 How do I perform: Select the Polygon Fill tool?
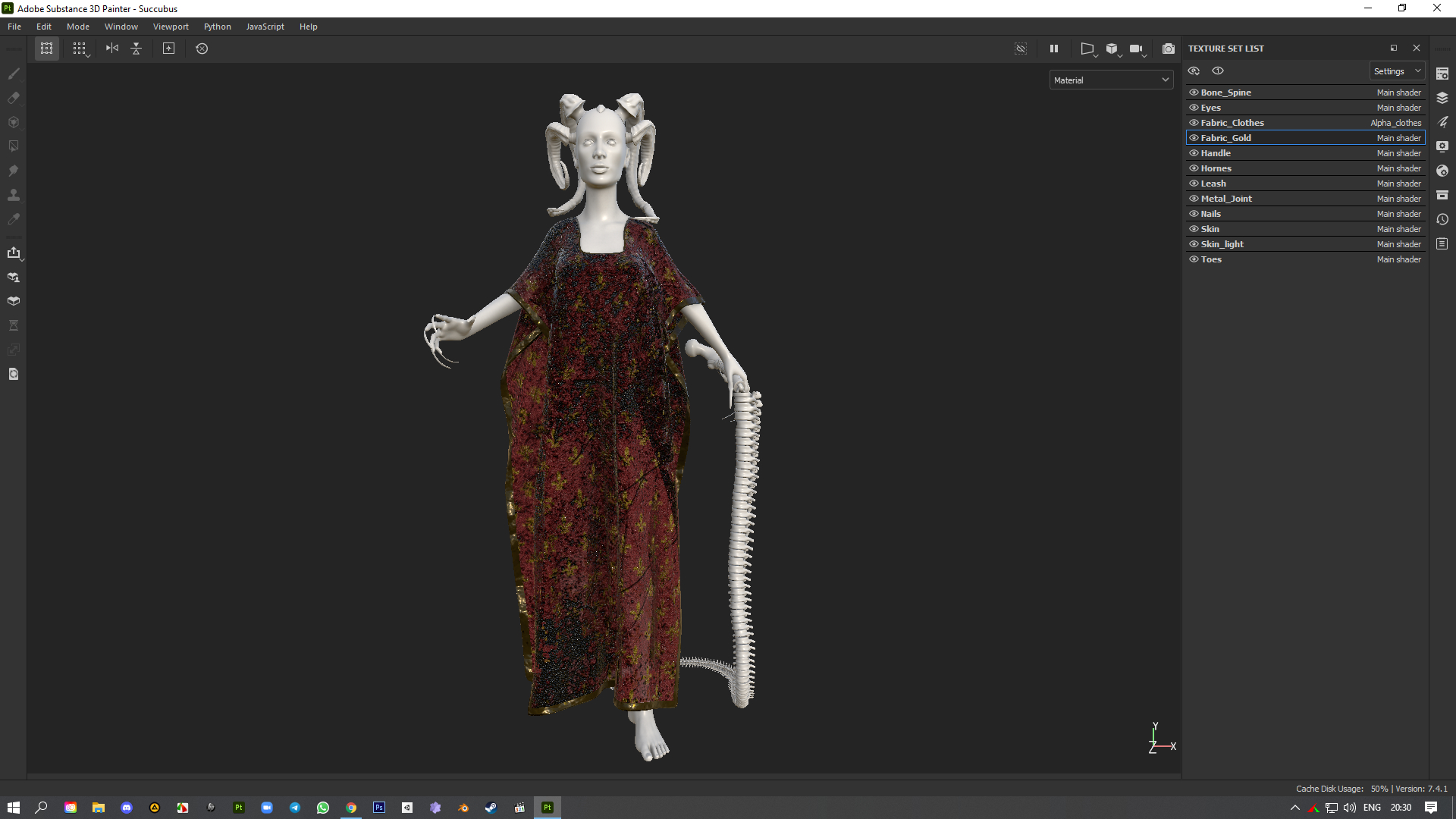tap(14, 146)
